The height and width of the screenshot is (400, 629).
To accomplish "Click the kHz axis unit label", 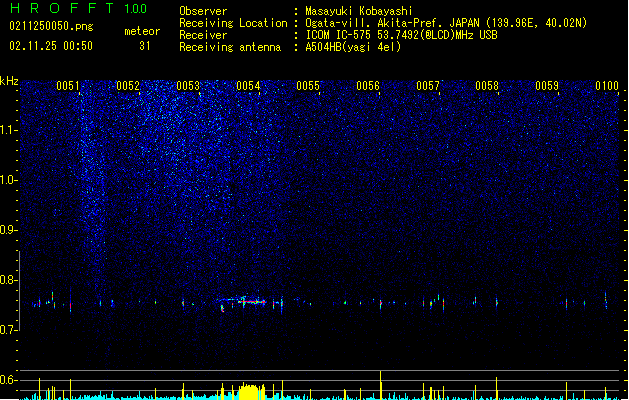I will point(9,81).
